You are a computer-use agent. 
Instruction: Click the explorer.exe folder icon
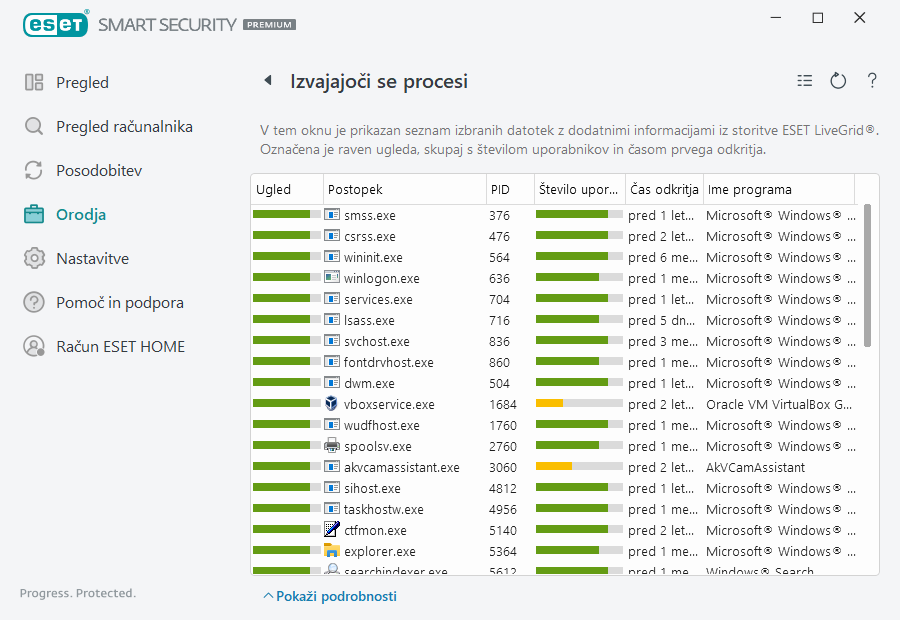[x=332, y=551]
